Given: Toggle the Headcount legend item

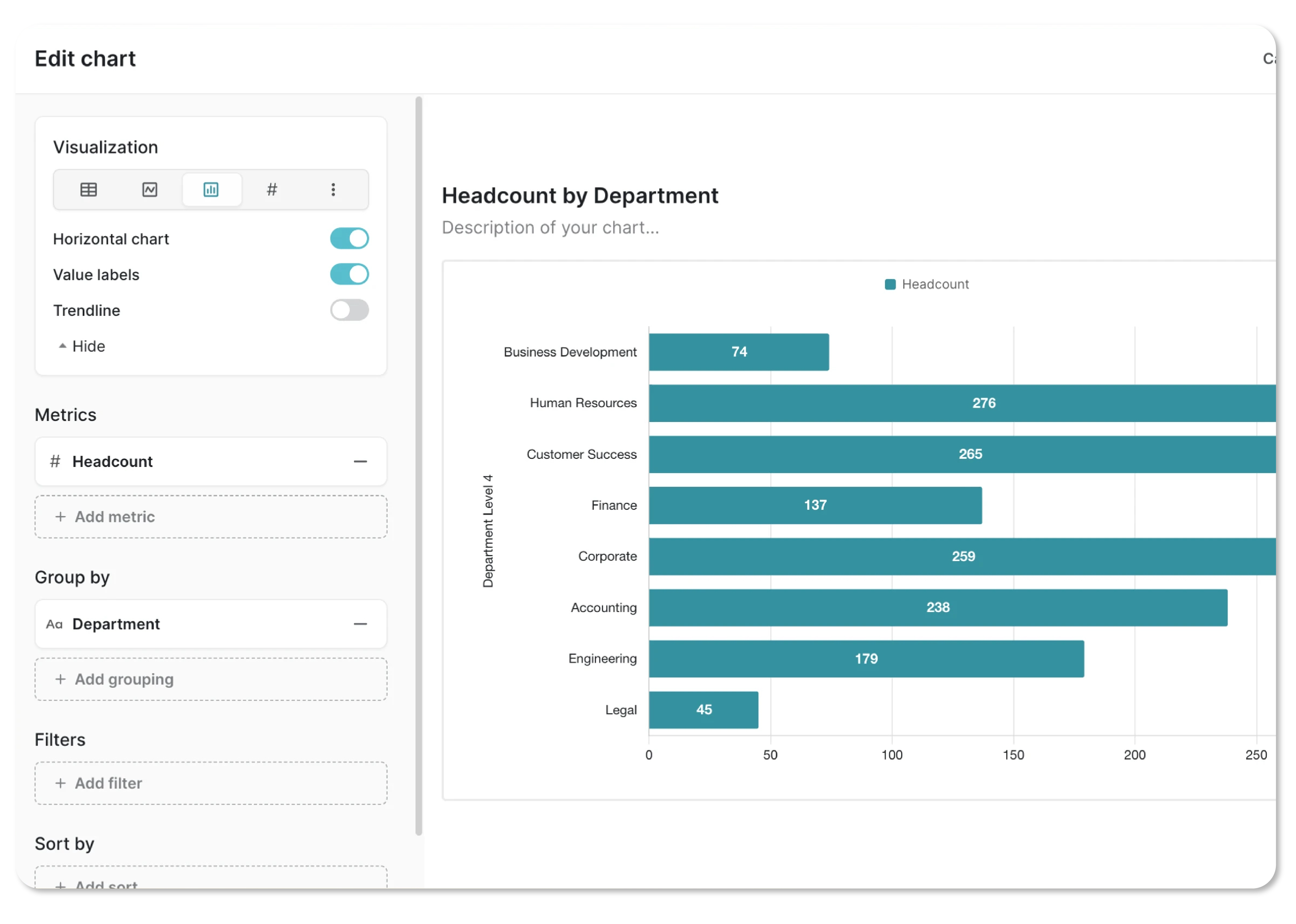Looking at the screenshot, I should click(927, 285).
